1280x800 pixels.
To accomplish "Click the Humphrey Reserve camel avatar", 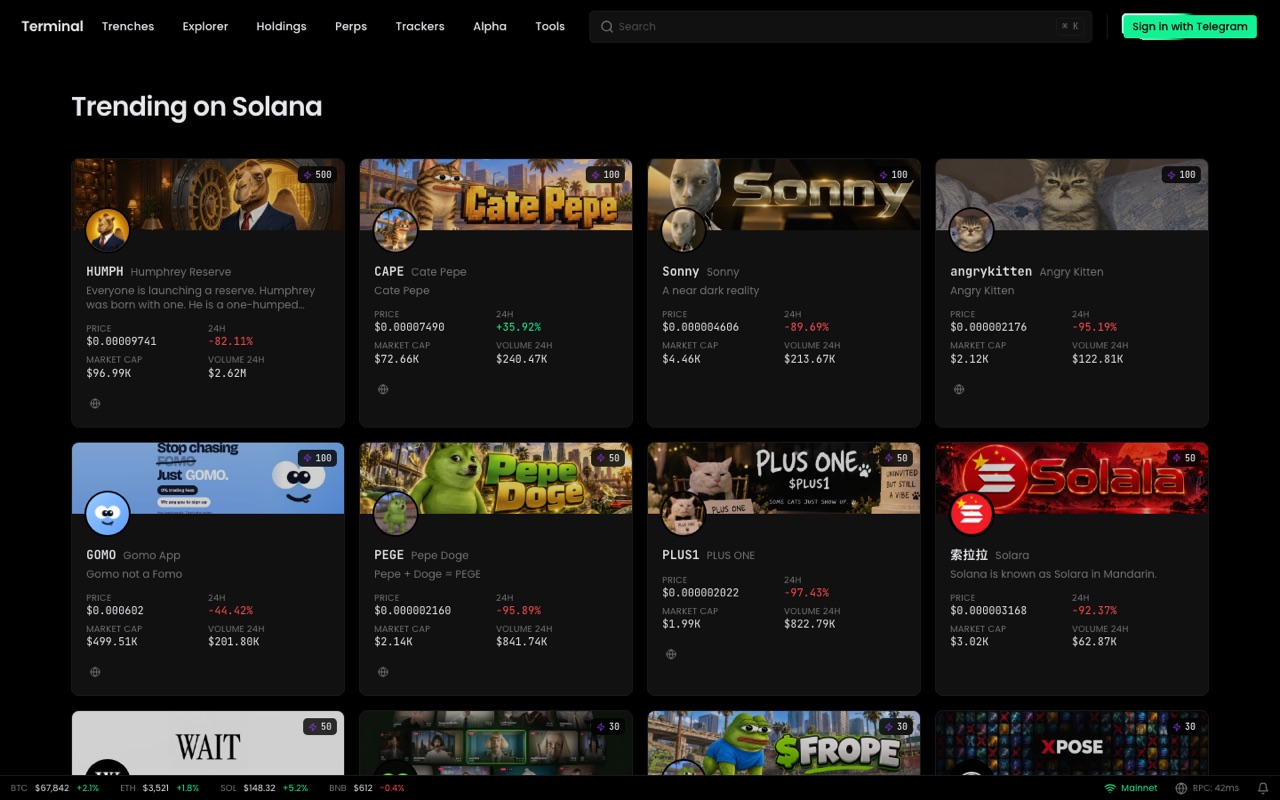I will click(x=107, y=230).
